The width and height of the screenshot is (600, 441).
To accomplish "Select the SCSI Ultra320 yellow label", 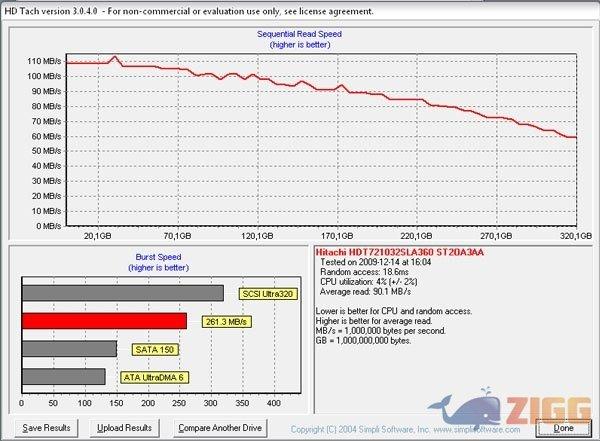I will coord(269,294).
